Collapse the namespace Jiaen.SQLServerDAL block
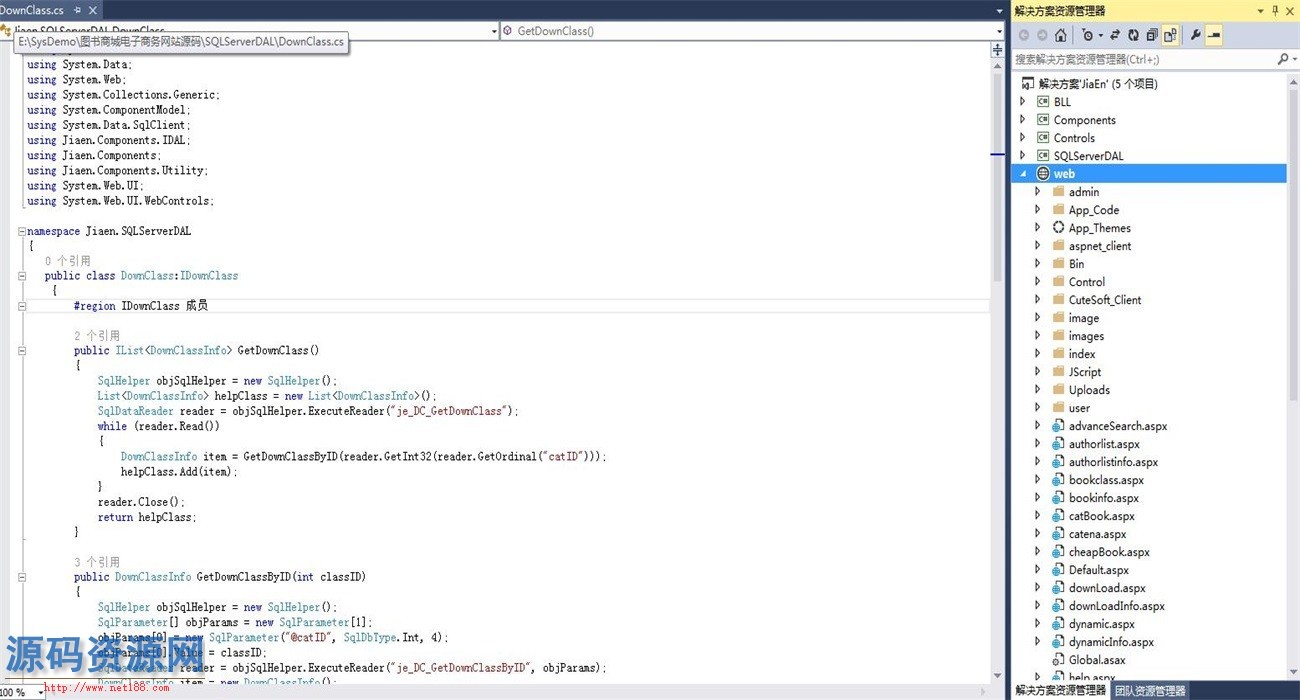The height and width of the screenshot is (700, 1300). pyautogui.click(x=22, y=231)
